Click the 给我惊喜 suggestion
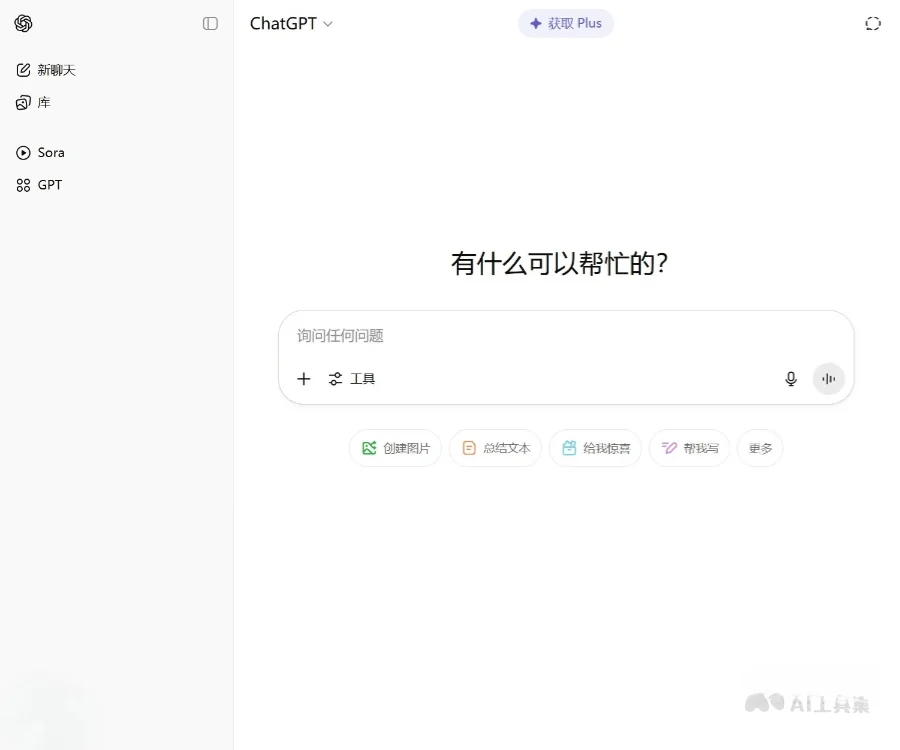The width and height of the screenshot is (900, 750). [x=595, y=448]
